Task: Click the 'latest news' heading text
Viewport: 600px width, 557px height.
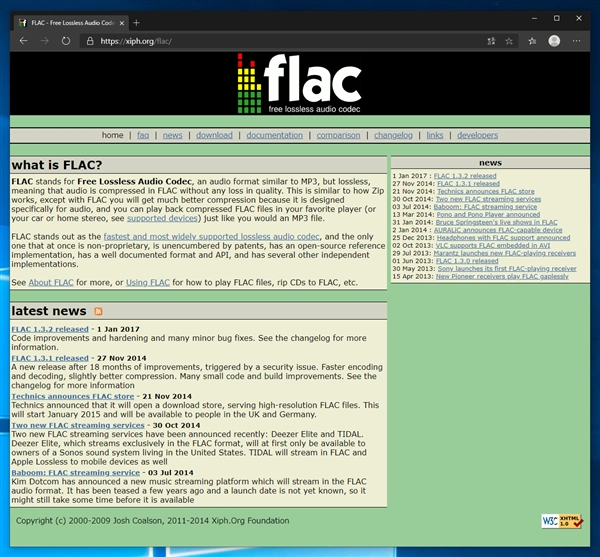Action: [49, 311]
